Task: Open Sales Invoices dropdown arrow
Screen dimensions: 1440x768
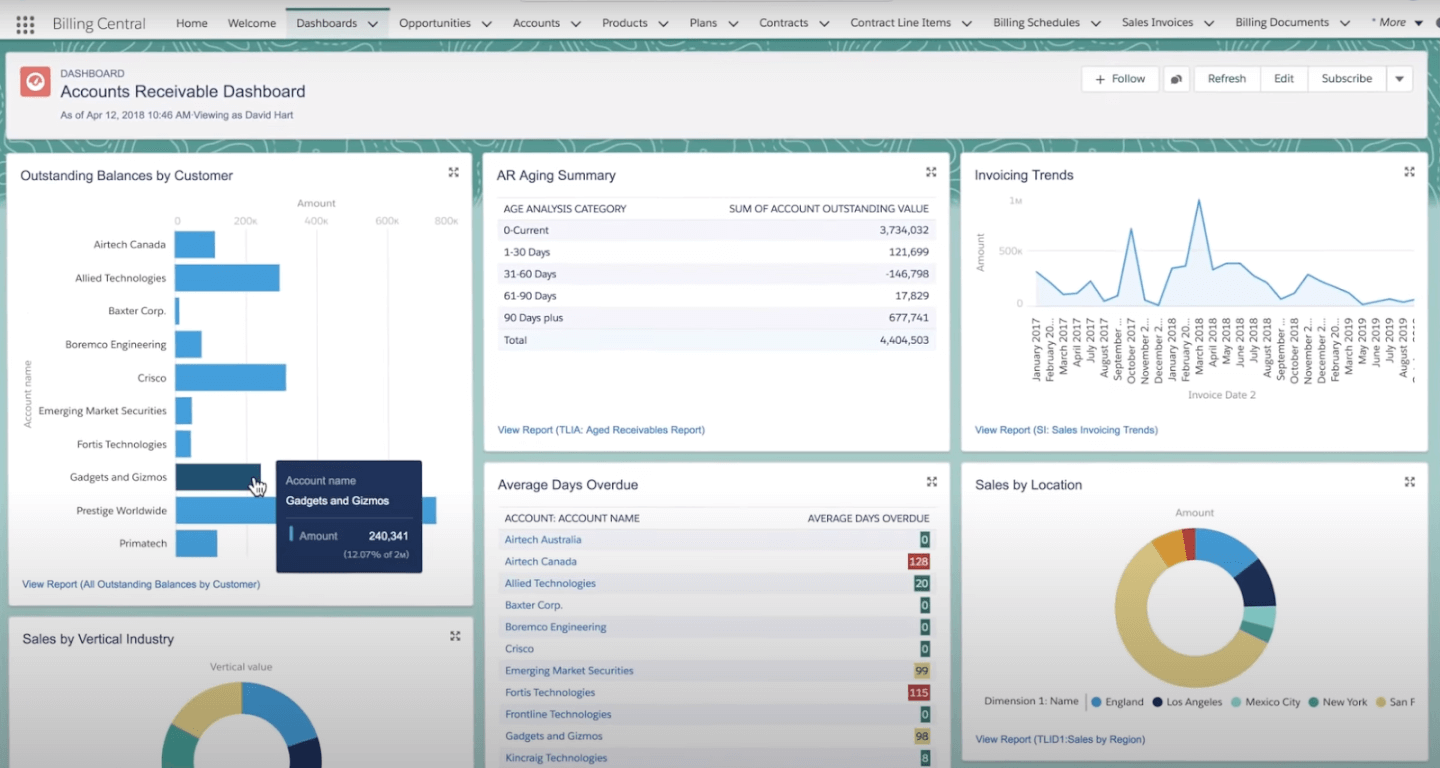Action: pyautogui.click(x=1209, y=24)
